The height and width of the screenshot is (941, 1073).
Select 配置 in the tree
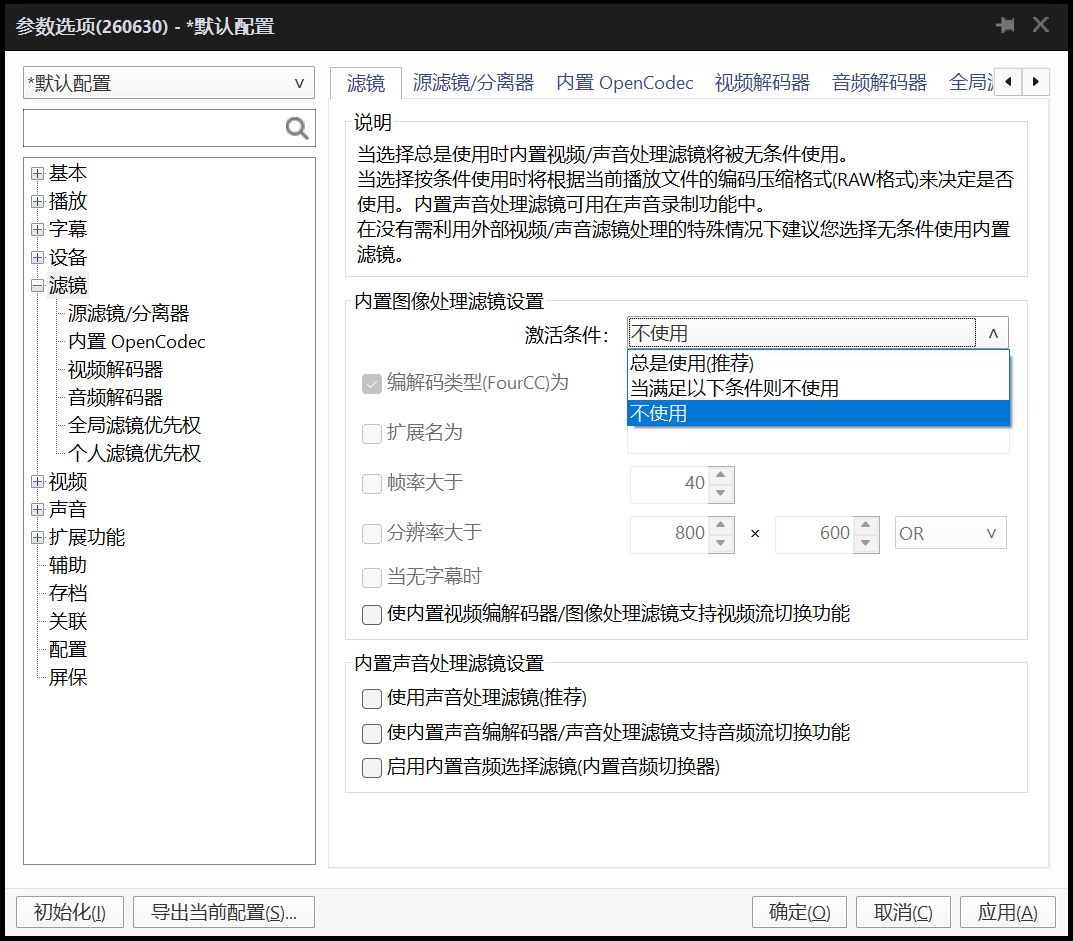pos(68,649)
